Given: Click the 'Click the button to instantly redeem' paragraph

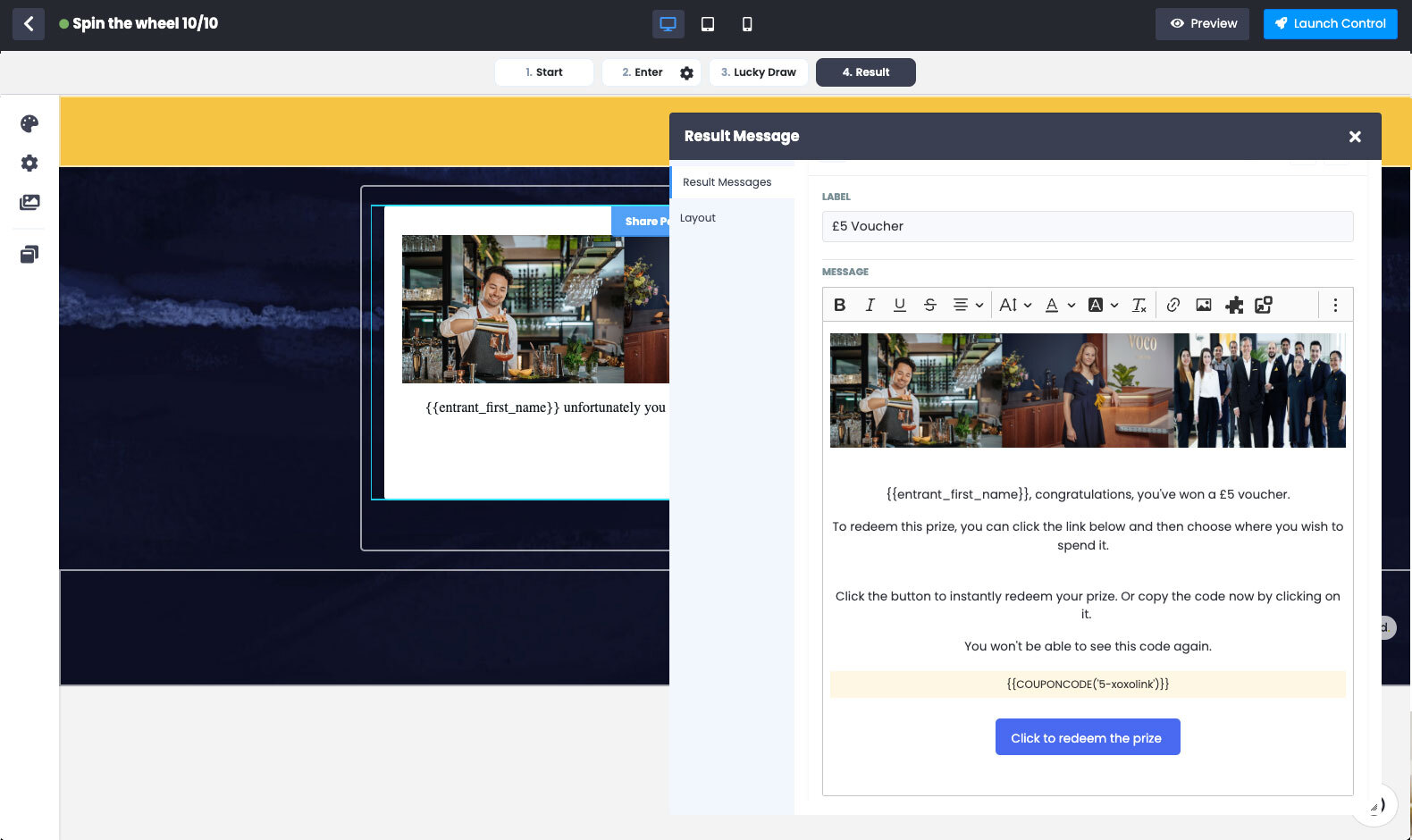Looking at the screenshot, I should coord(1088,605).
